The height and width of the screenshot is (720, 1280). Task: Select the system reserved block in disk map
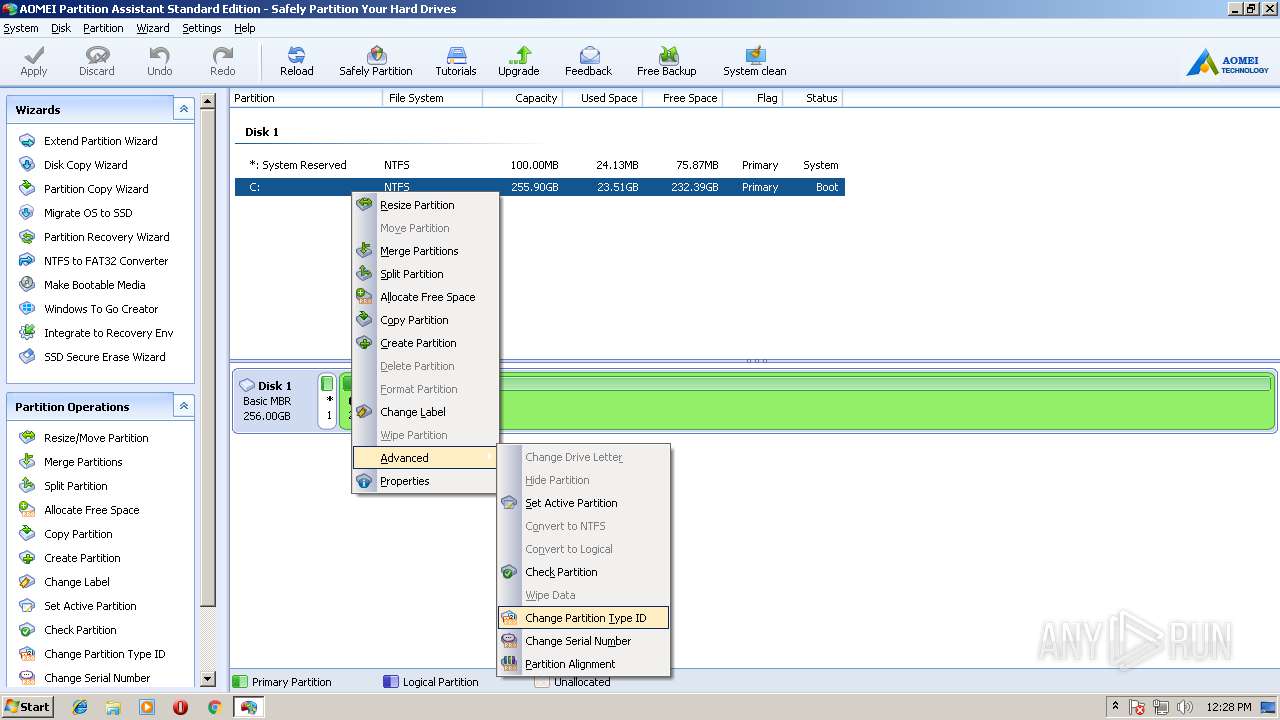(x=328, y=401)
